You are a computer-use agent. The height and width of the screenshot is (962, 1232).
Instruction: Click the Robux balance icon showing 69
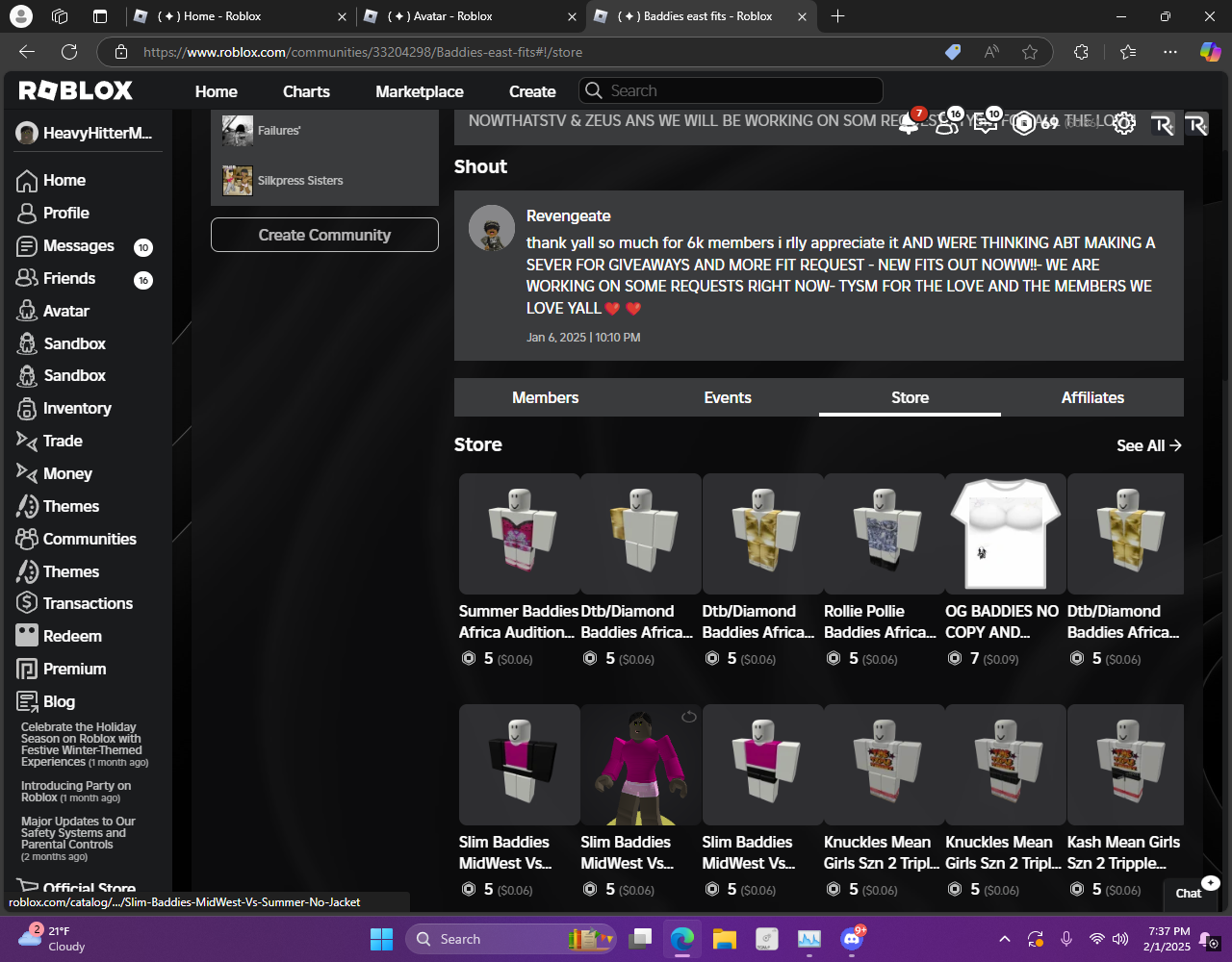coord(1024,123)
